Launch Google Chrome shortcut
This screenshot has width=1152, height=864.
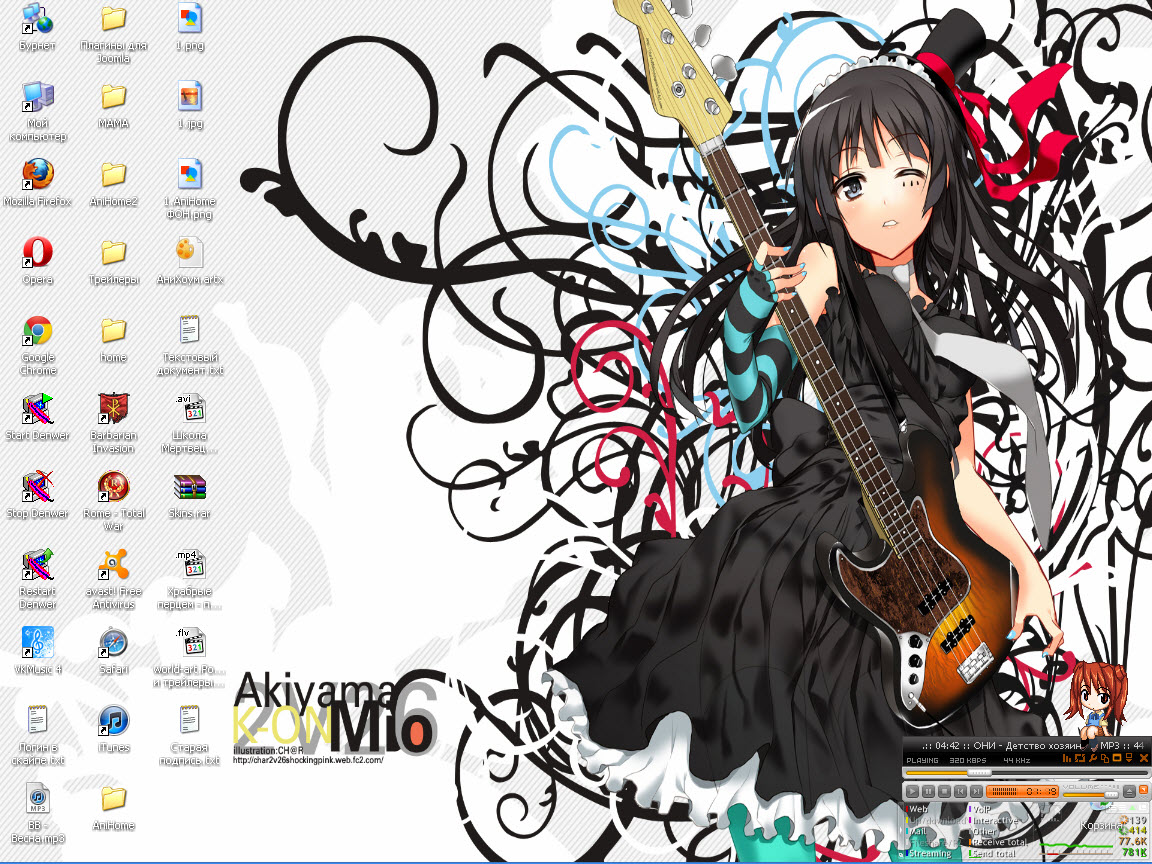(37, 345)
